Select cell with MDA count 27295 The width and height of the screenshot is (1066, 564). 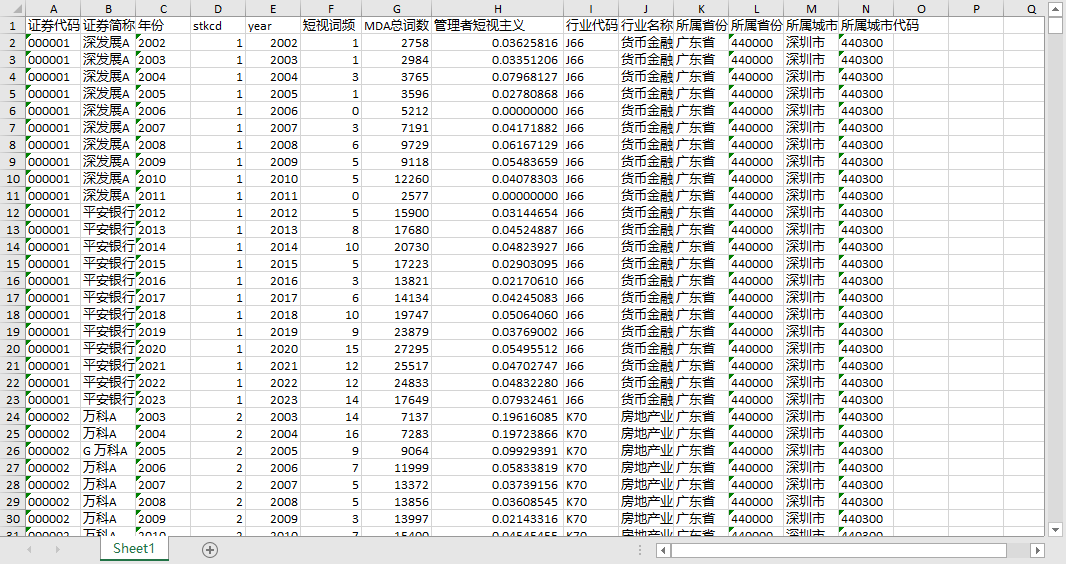click(396, 349)
